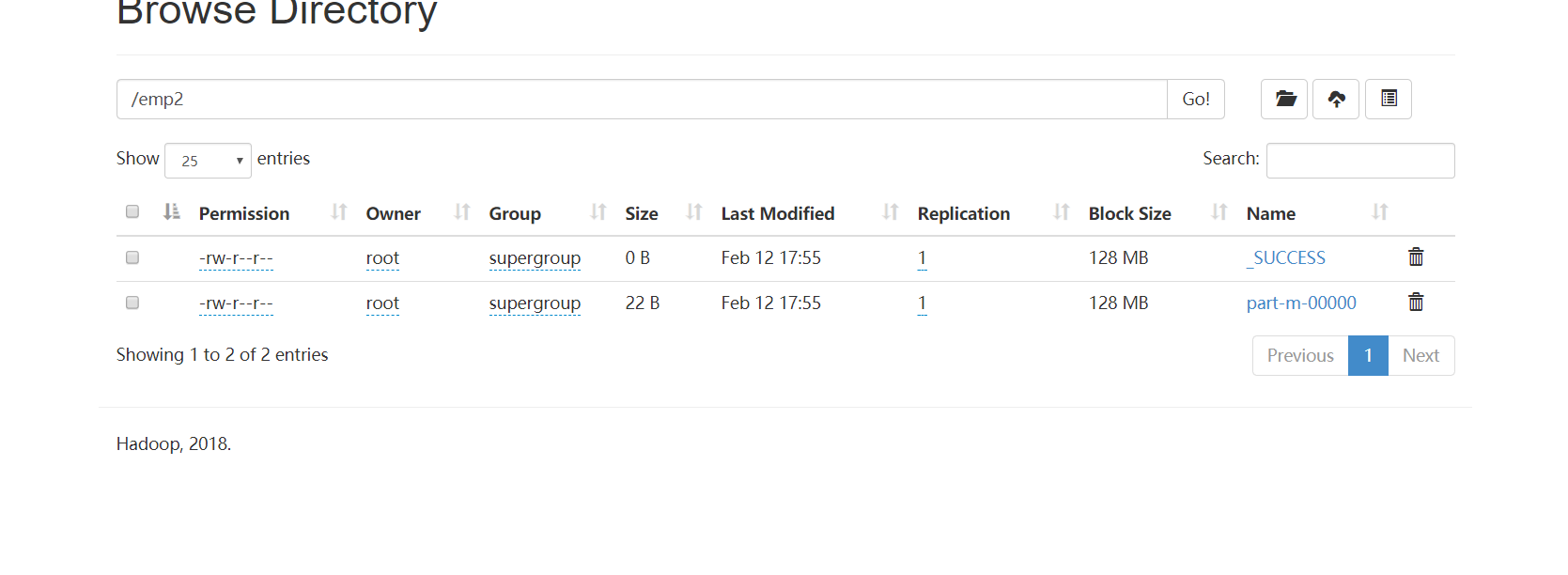
Task: Change owner root of _SUCCESS row
Action: click(x=382, y=258)
